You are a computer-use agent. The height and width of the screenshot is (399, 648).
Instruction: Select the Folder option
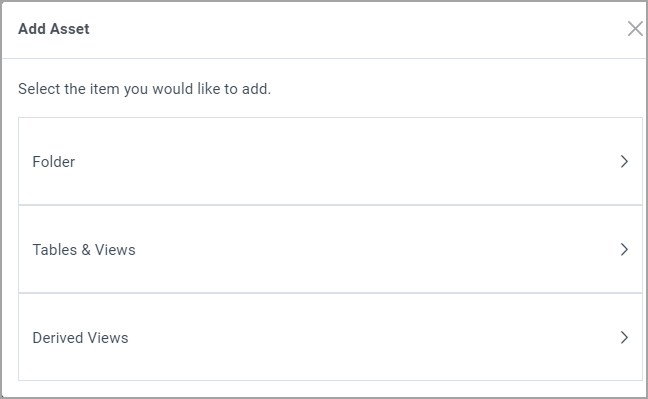330,161
